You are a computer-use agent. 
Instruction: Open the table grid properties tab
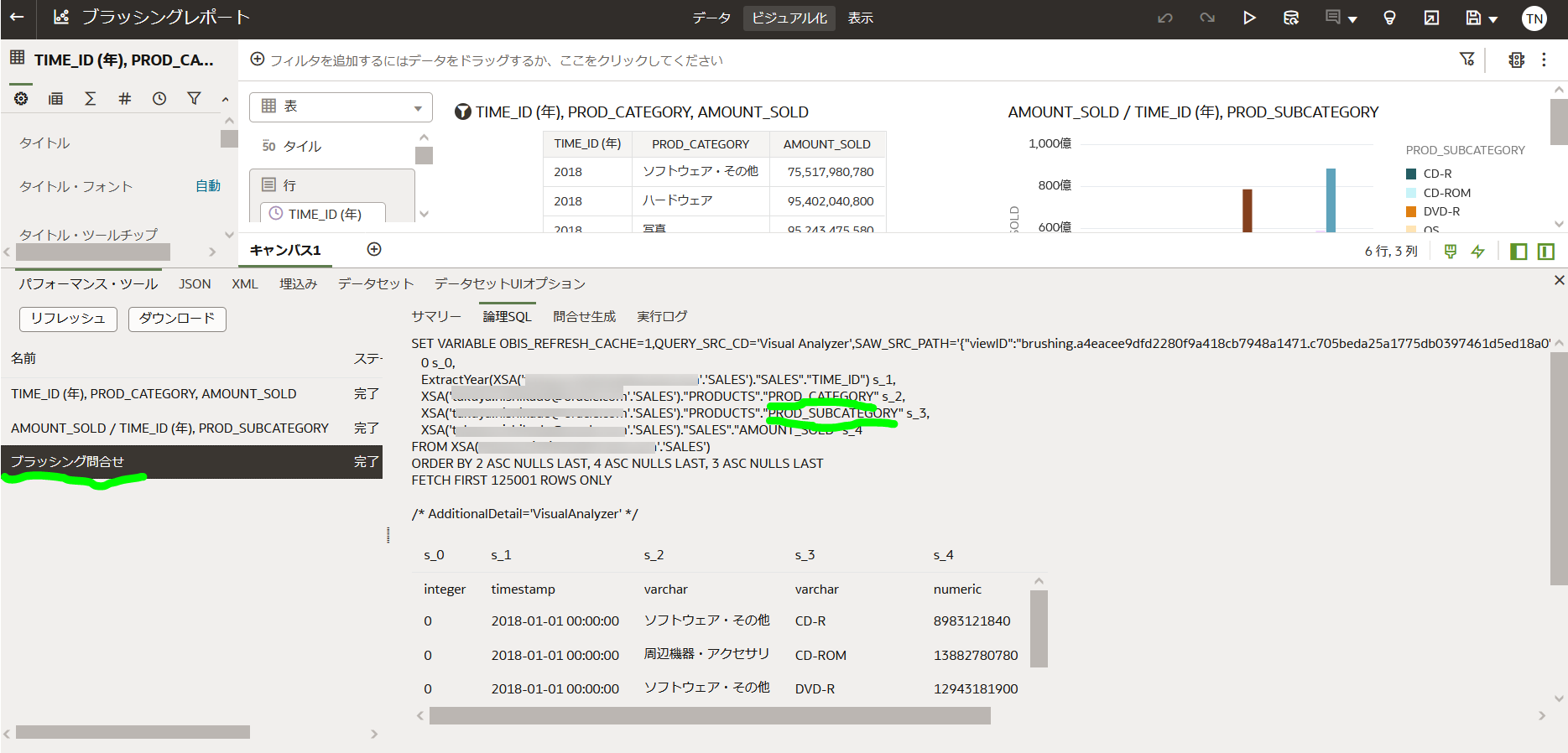tap(55, 98)
